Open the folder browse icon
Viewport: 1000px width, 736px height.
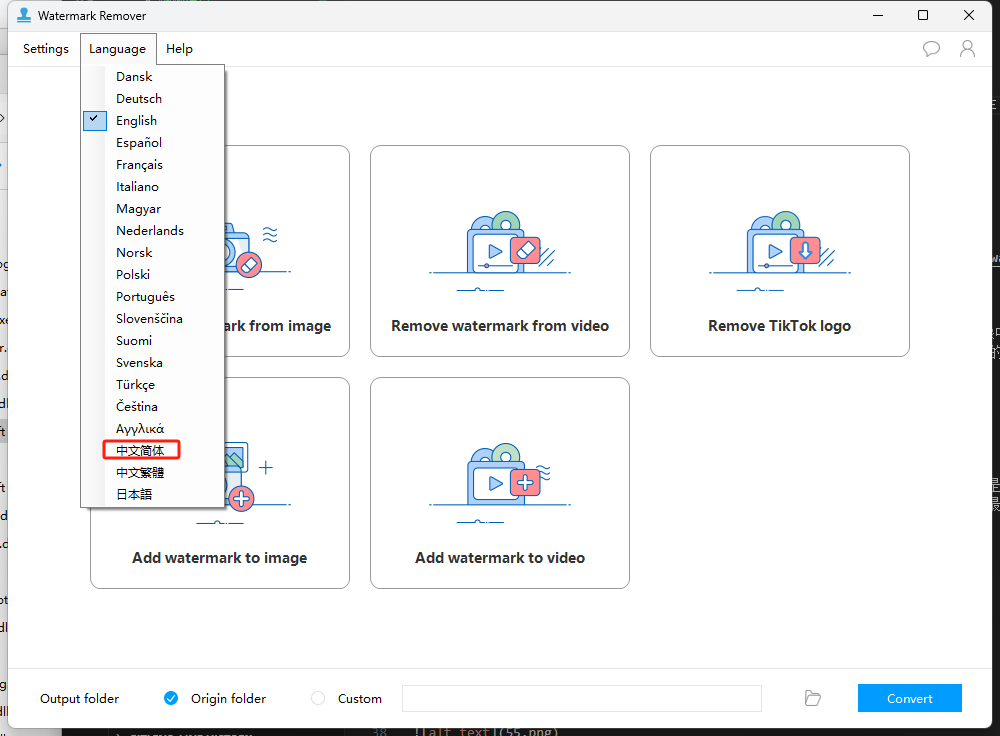812,698
